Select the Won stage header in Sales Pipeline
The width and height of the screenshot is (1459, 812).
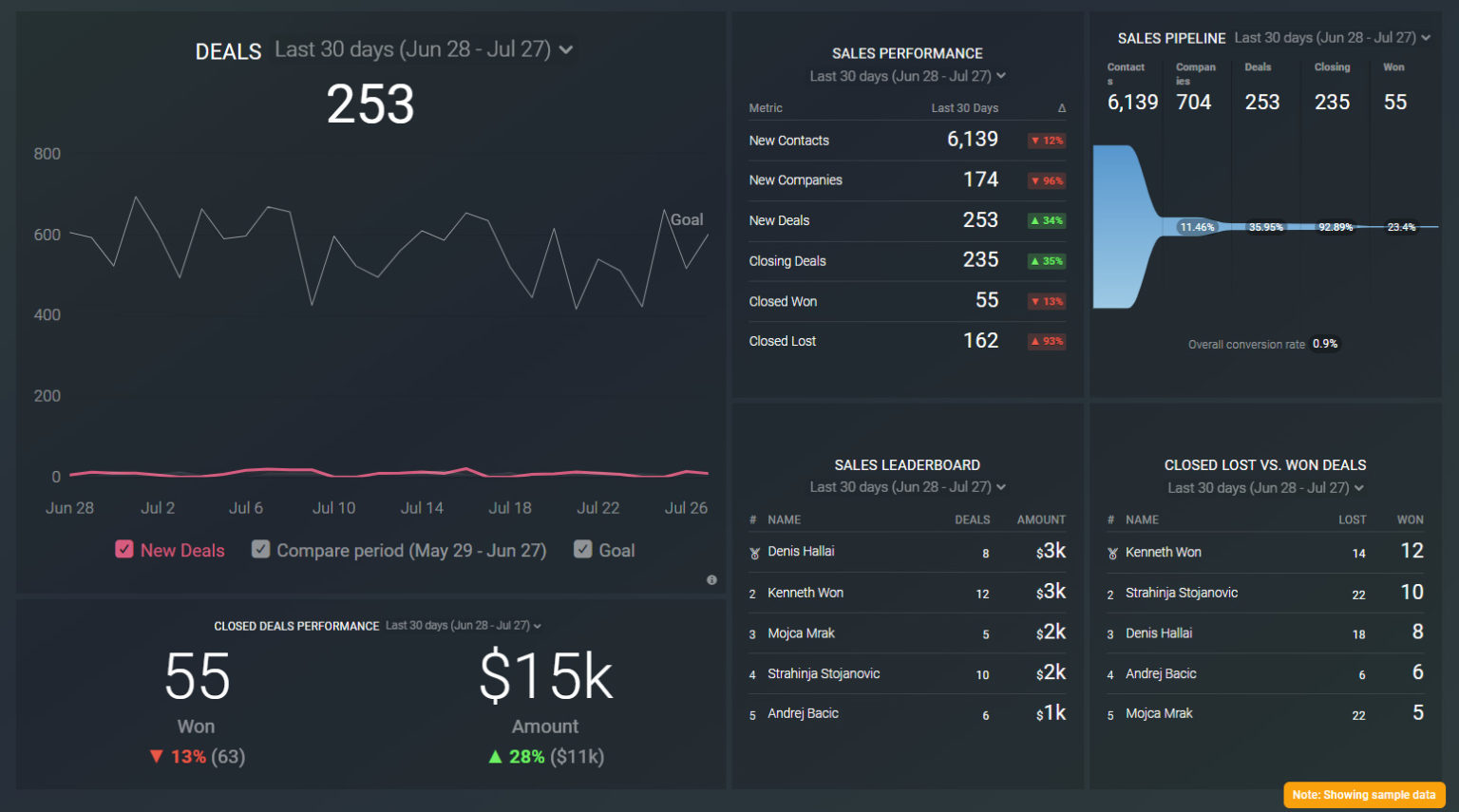tap(1393, 67)
